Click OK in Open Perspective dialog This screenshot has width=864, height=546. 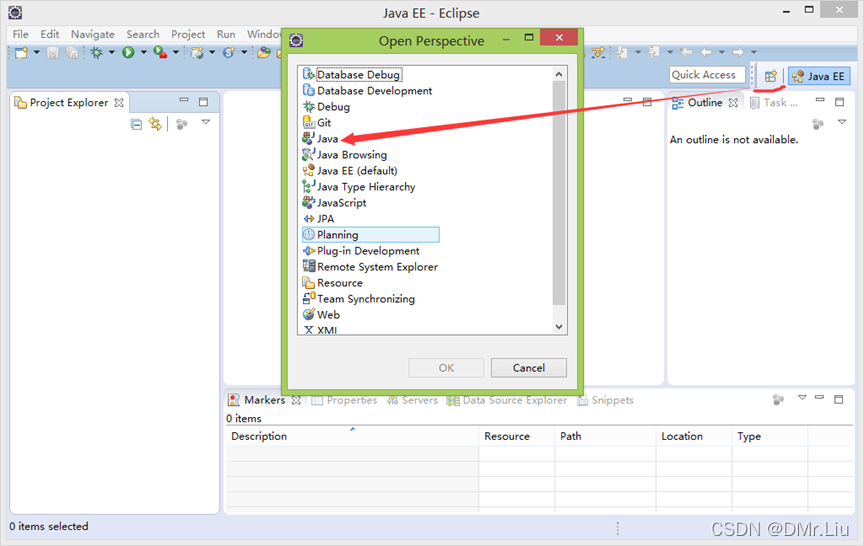[446, 367]
